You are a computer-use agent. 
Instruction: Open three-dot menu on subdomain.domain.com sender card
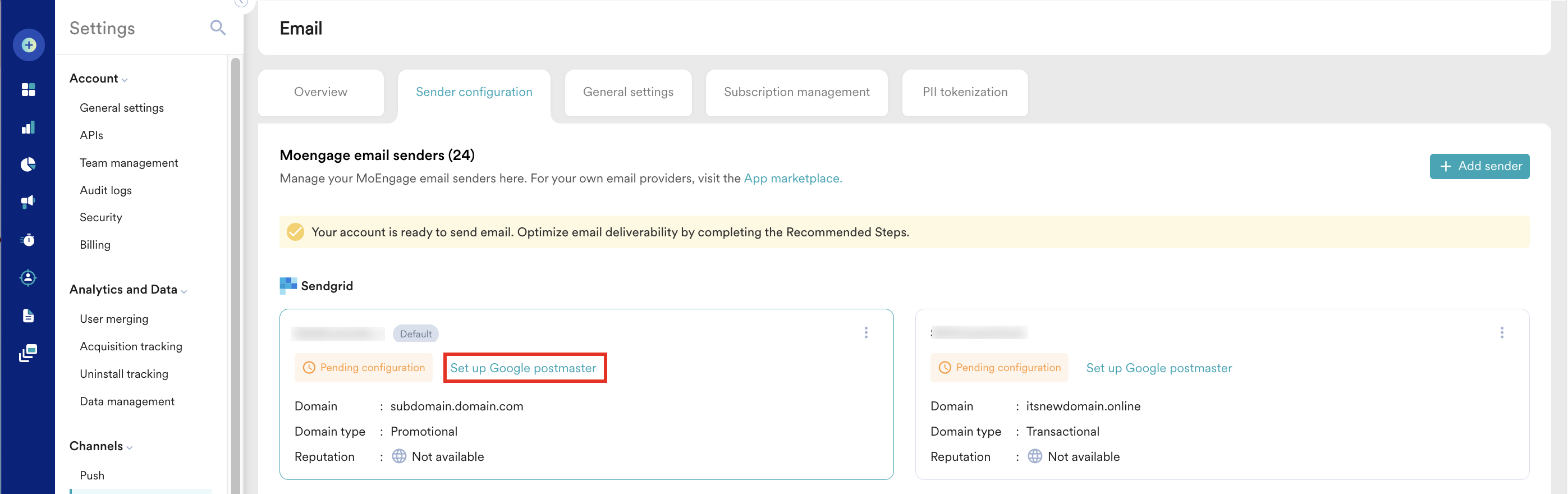tap(865, 332)
